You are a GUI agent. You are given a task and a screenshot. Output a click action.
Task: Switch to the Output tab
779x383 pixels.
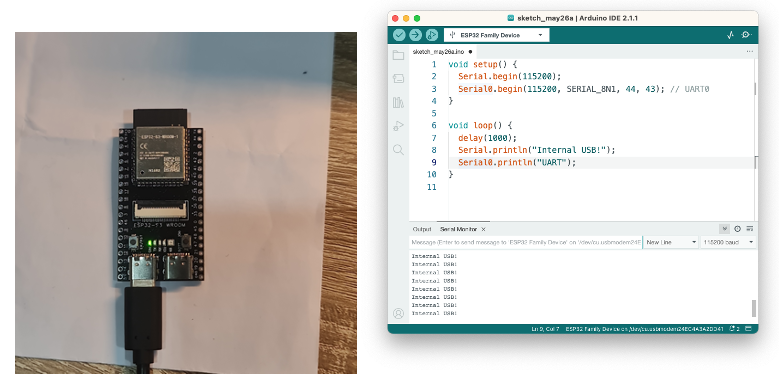point(422,230)
